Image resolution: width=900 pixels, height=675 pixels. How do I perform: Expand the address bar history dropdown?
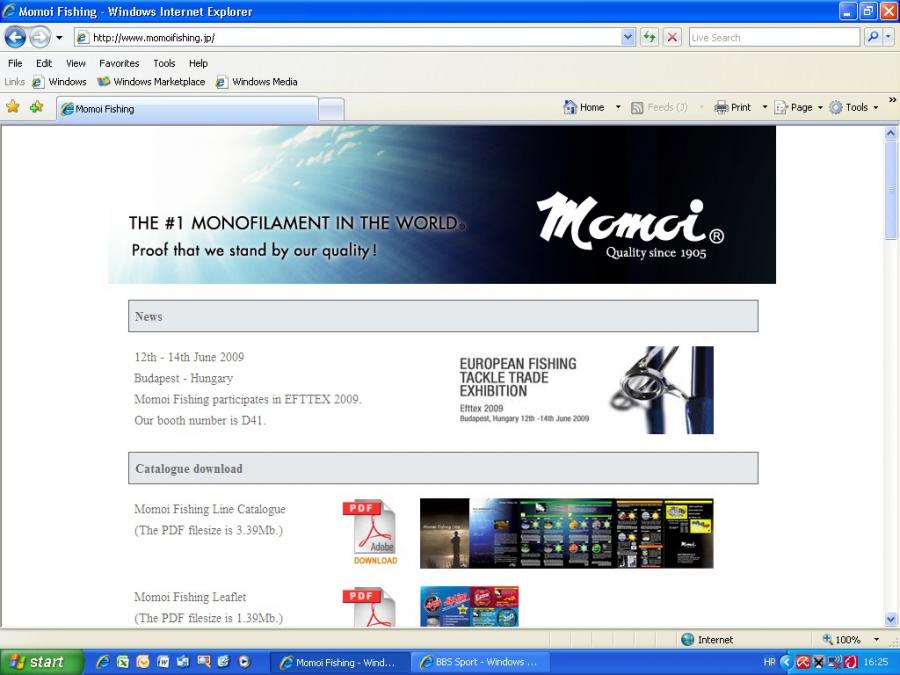point(628,37)
